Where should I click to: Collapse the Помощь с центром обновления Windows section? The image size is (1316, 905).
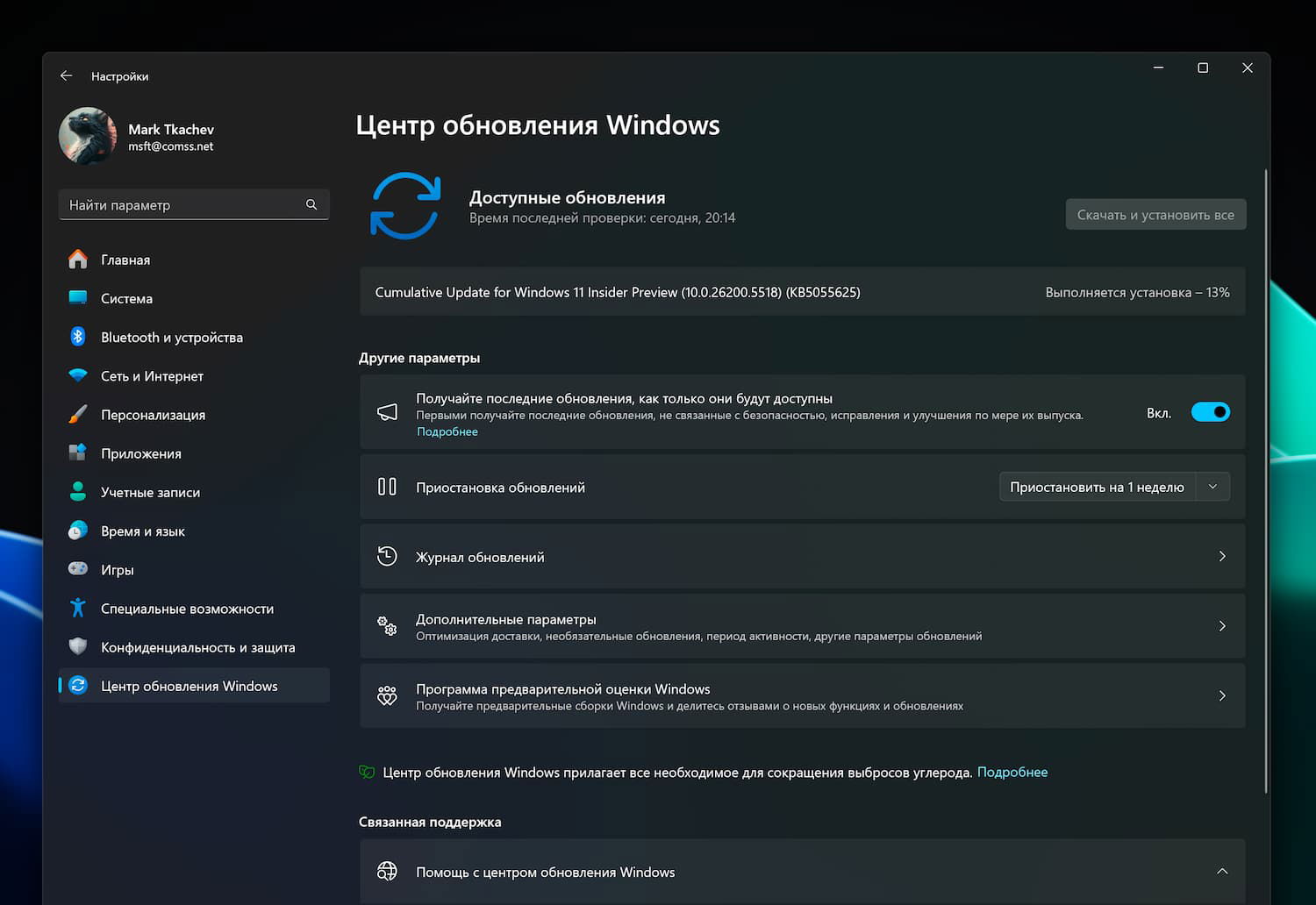point(1222,872)
